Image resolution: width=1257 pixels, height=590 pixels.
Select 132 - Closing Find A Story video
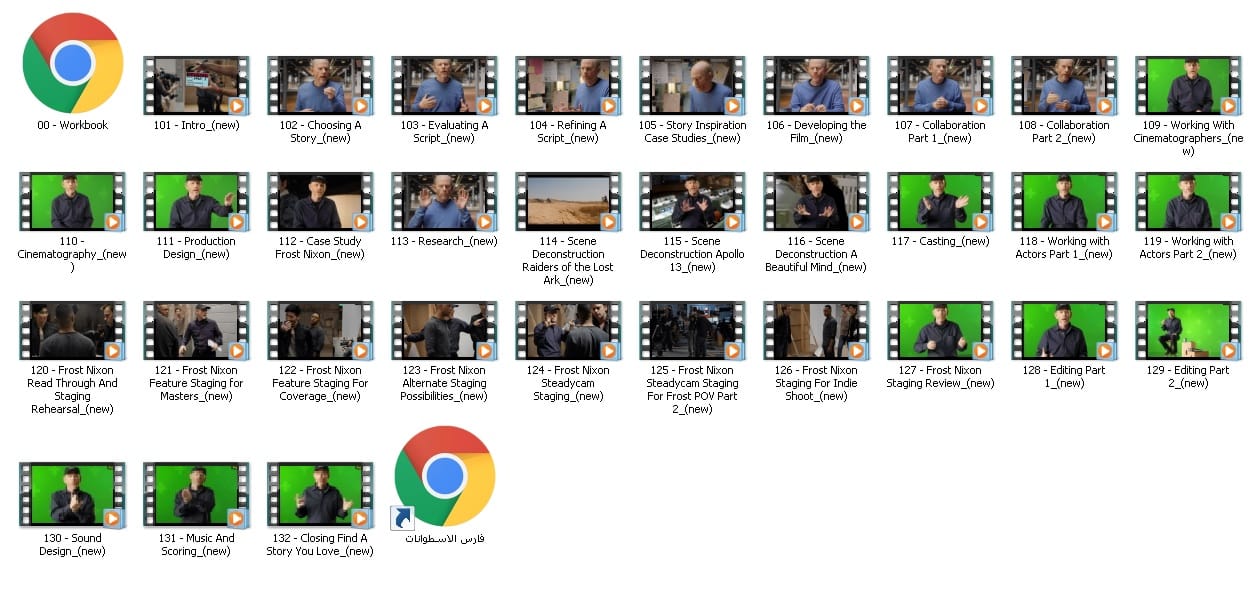click(x=320, y=495)
